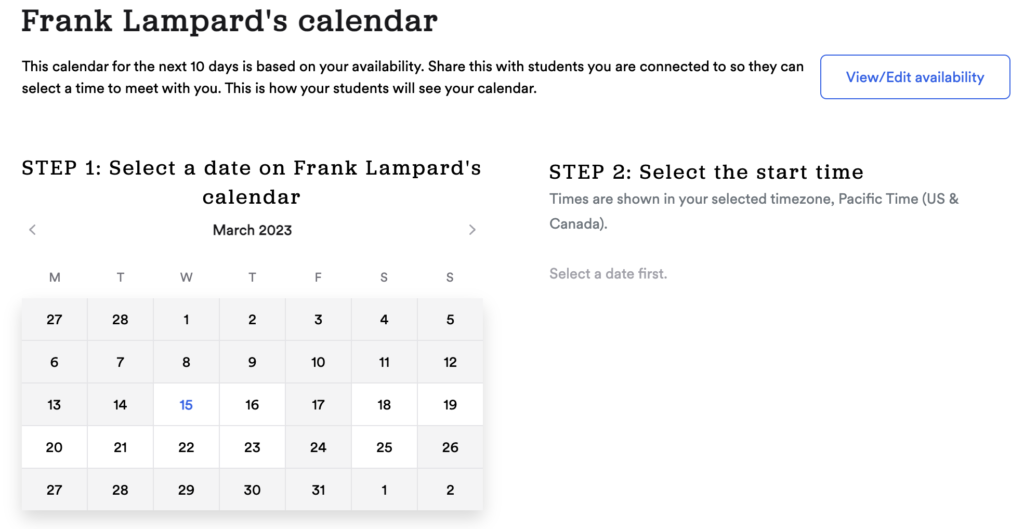The width and height of the screenshot is (1024, 529).
Task: Click March 31 date cell
Action: (318, 490)
